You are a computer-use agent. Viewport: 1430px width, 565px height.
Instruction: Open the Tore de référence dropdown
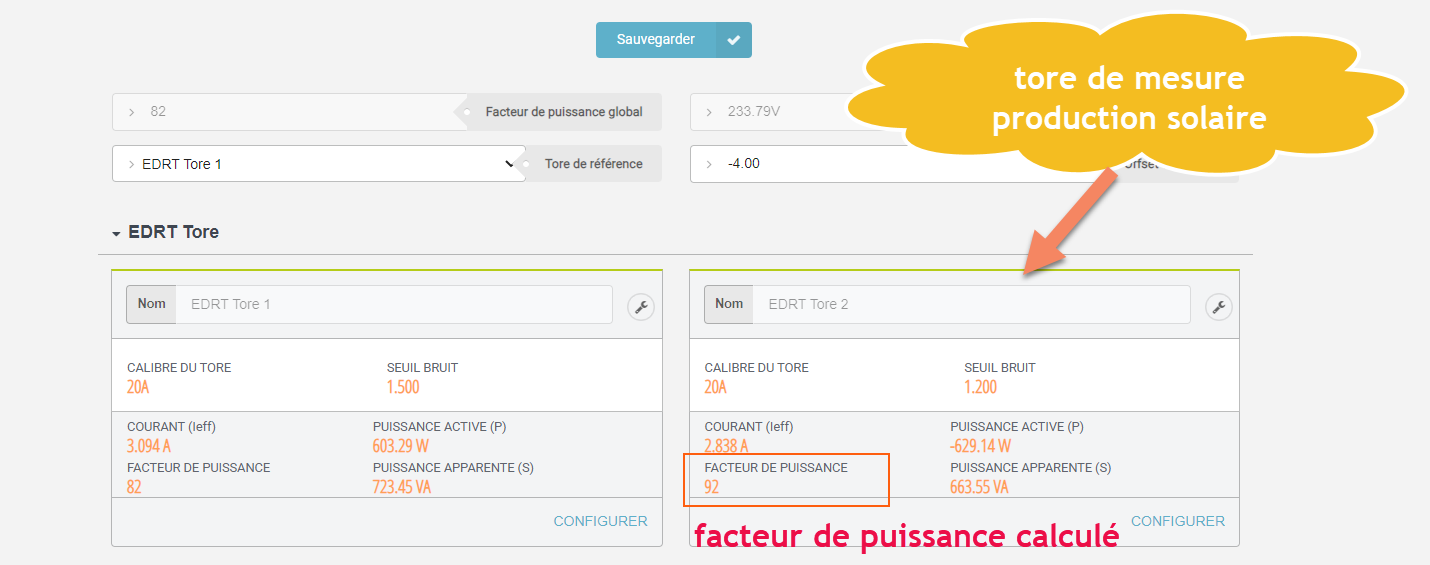coord(318,164)
